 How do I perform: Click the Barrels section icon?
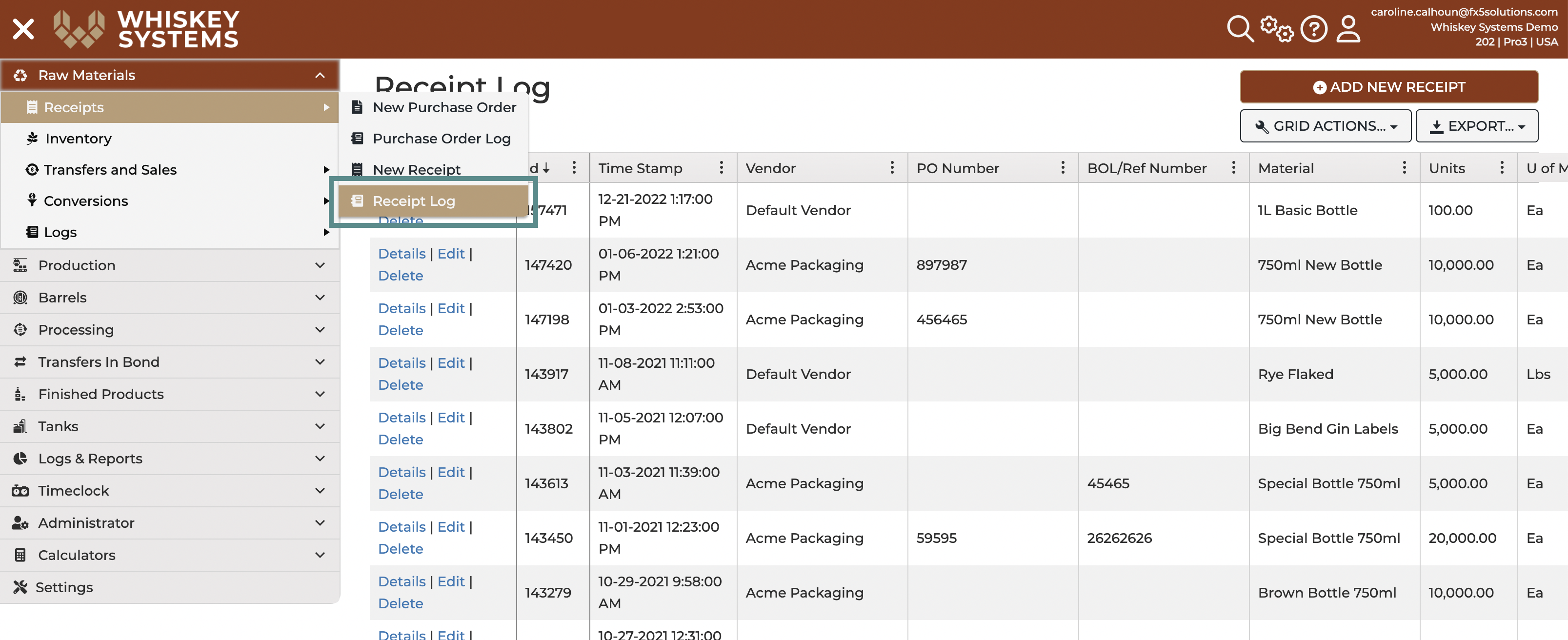[20, 298]
